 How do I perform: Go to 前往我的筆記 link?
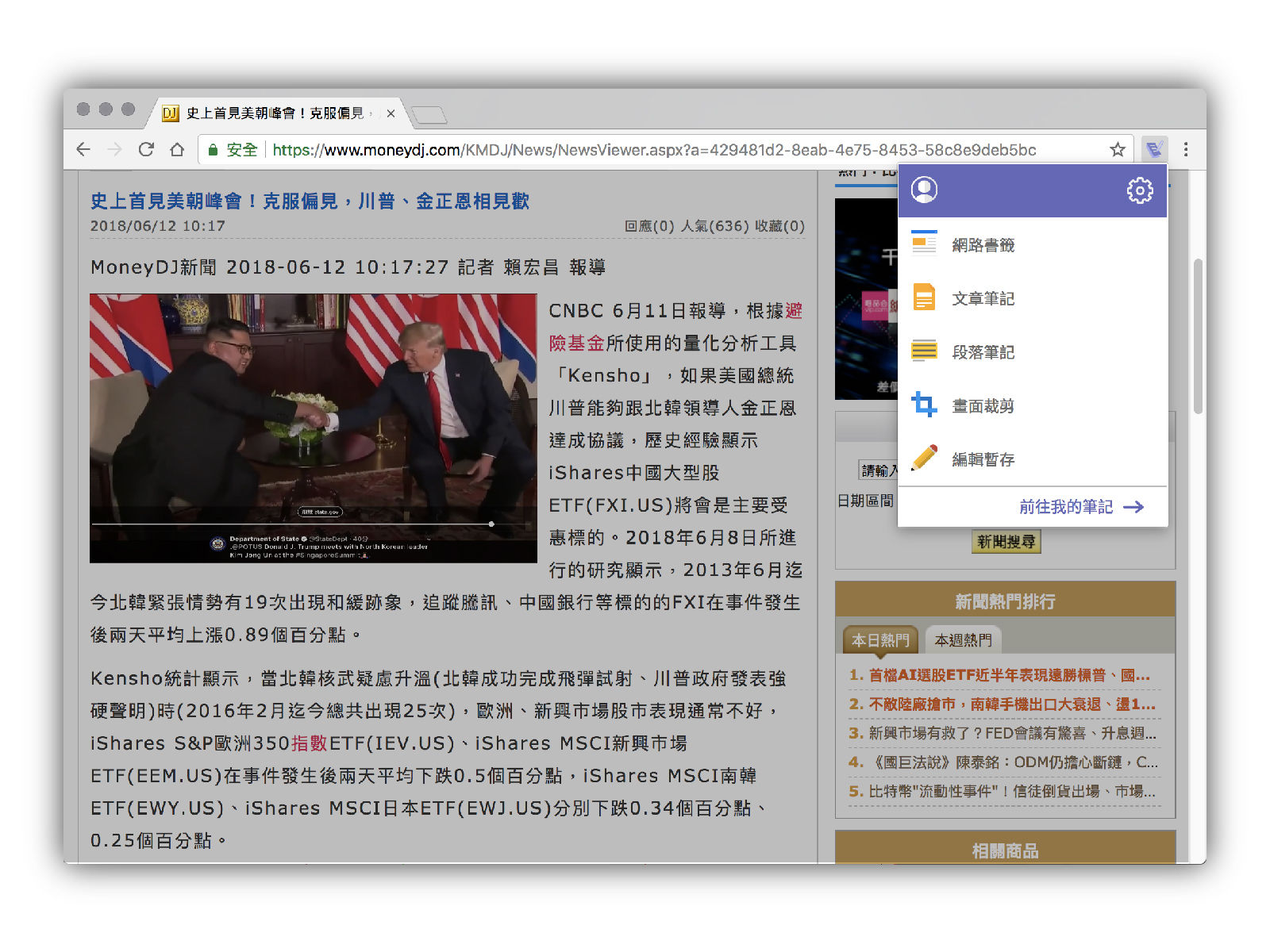pyautogui.click(x=1080, y=507)
